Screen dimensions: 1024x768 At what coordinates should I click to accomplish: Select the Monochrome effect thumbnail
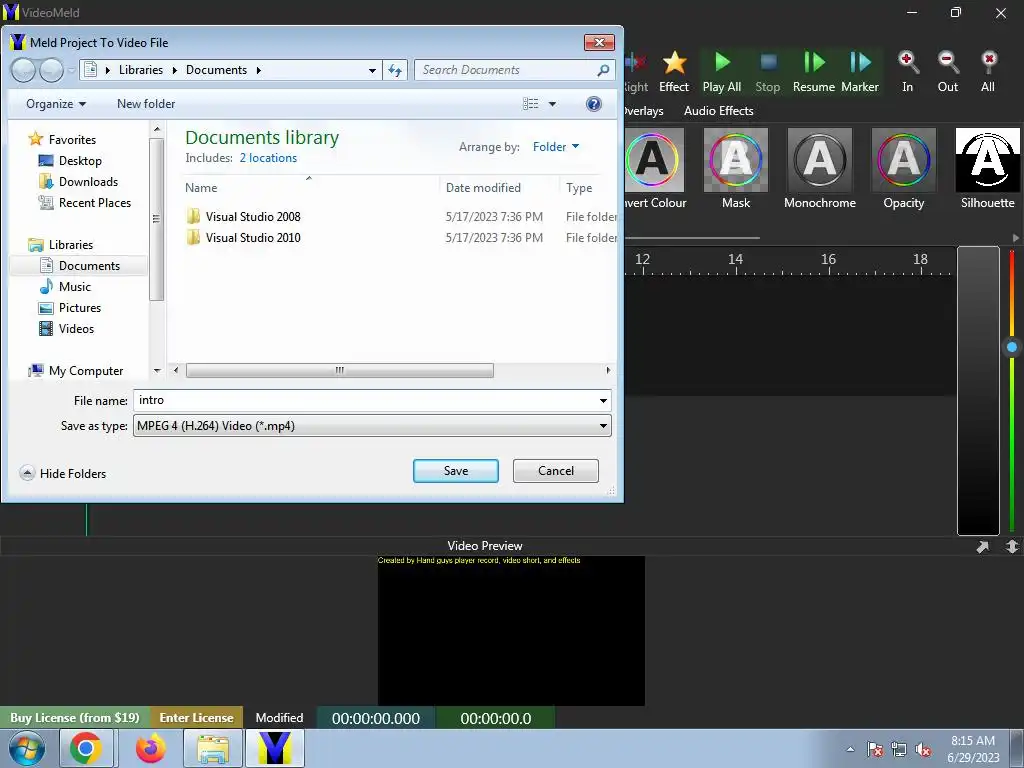[820, 159]
